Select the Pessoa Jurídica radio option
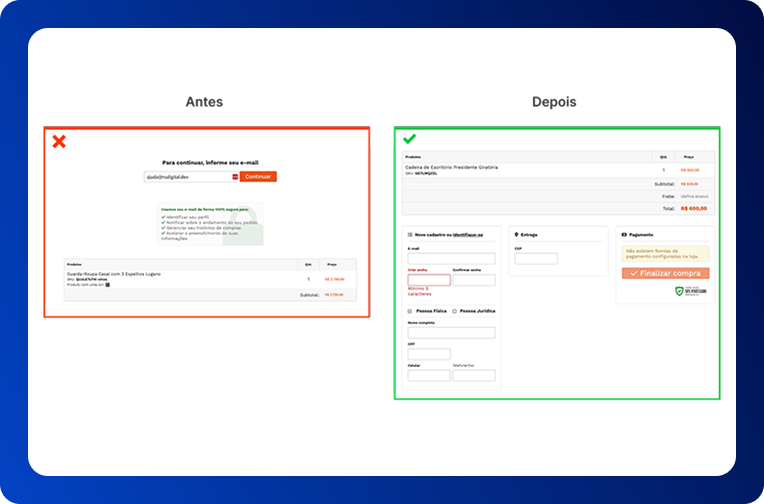This screenshot has width=764, height=504. (x=455, y=311)
